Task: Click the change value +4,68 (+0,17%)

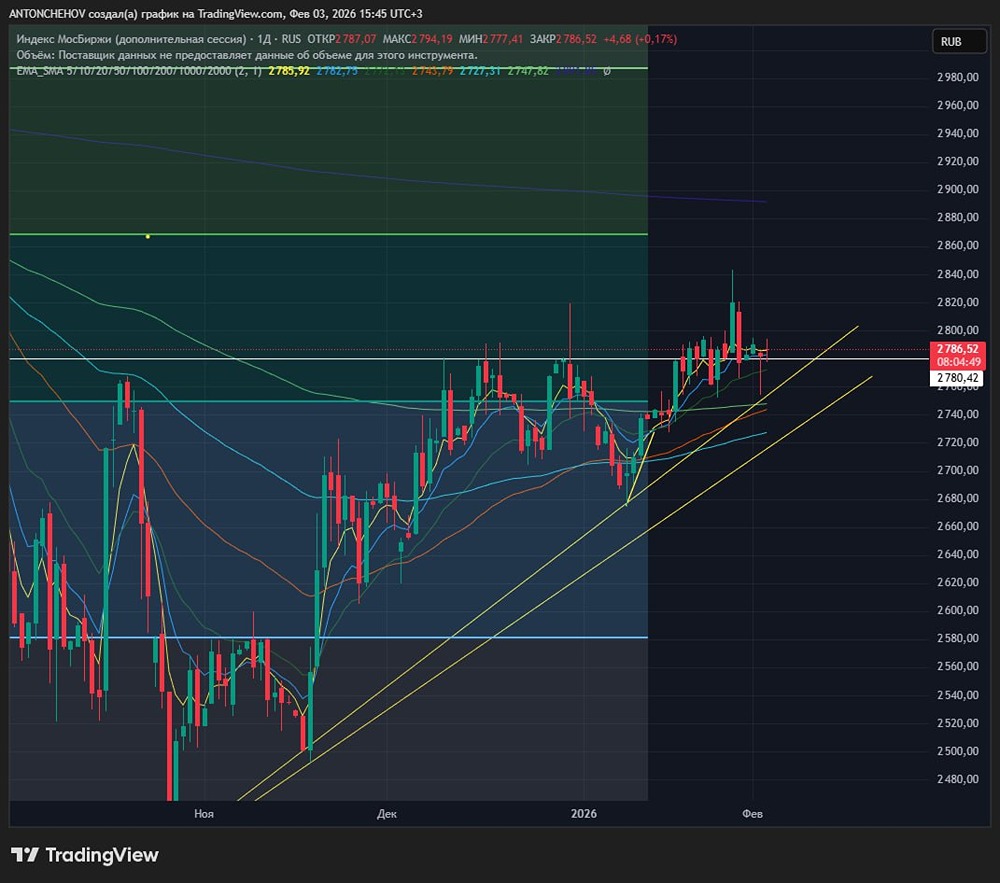Action: point(640,39)
